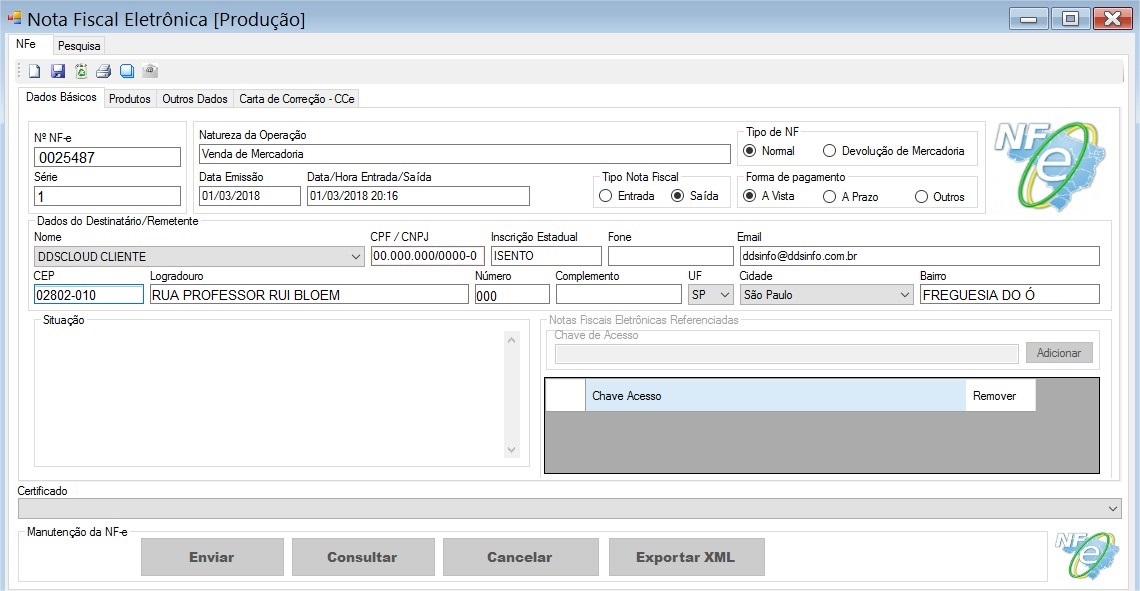This screenshot has width=1140, height=591.
Task: Focus the Série input field
Action: coord(107,196)
